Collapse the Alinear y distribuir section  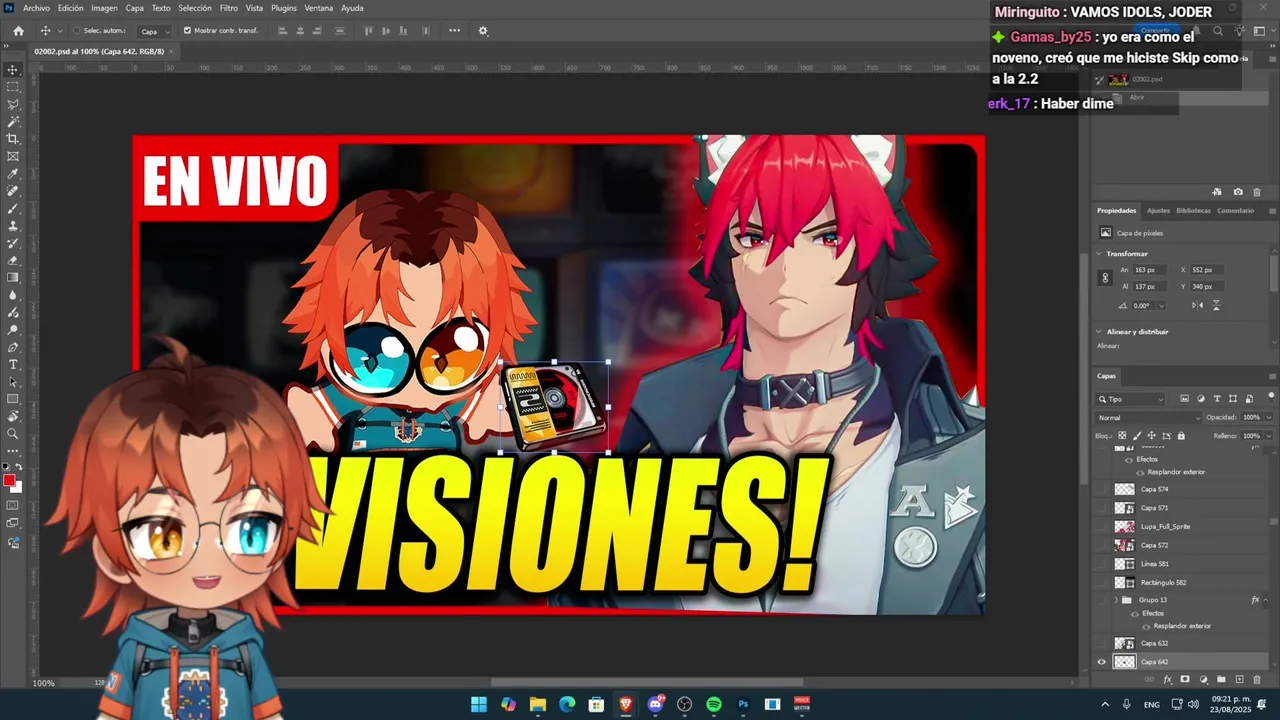click(x=1100, y=332)
